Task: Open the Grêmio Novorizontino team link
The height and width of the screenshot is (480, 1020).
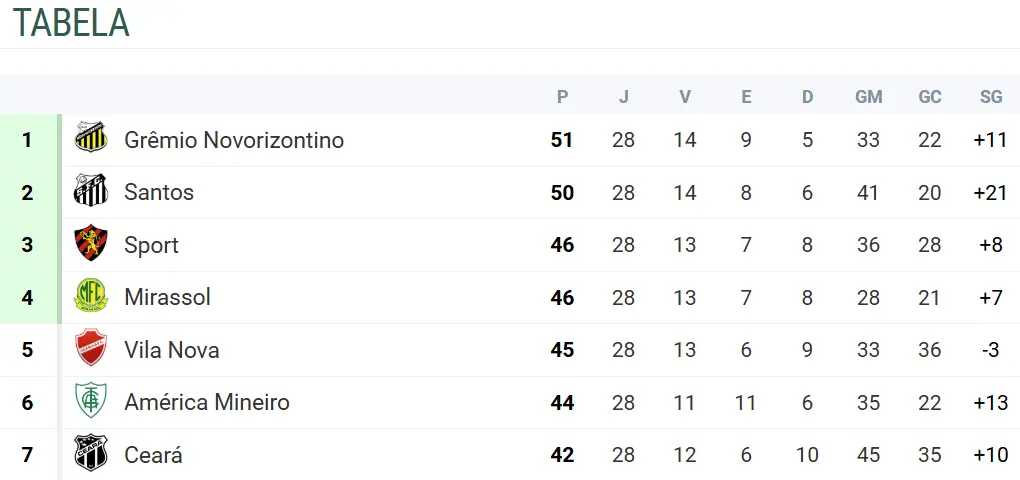Action: click(x=233, y=140)
